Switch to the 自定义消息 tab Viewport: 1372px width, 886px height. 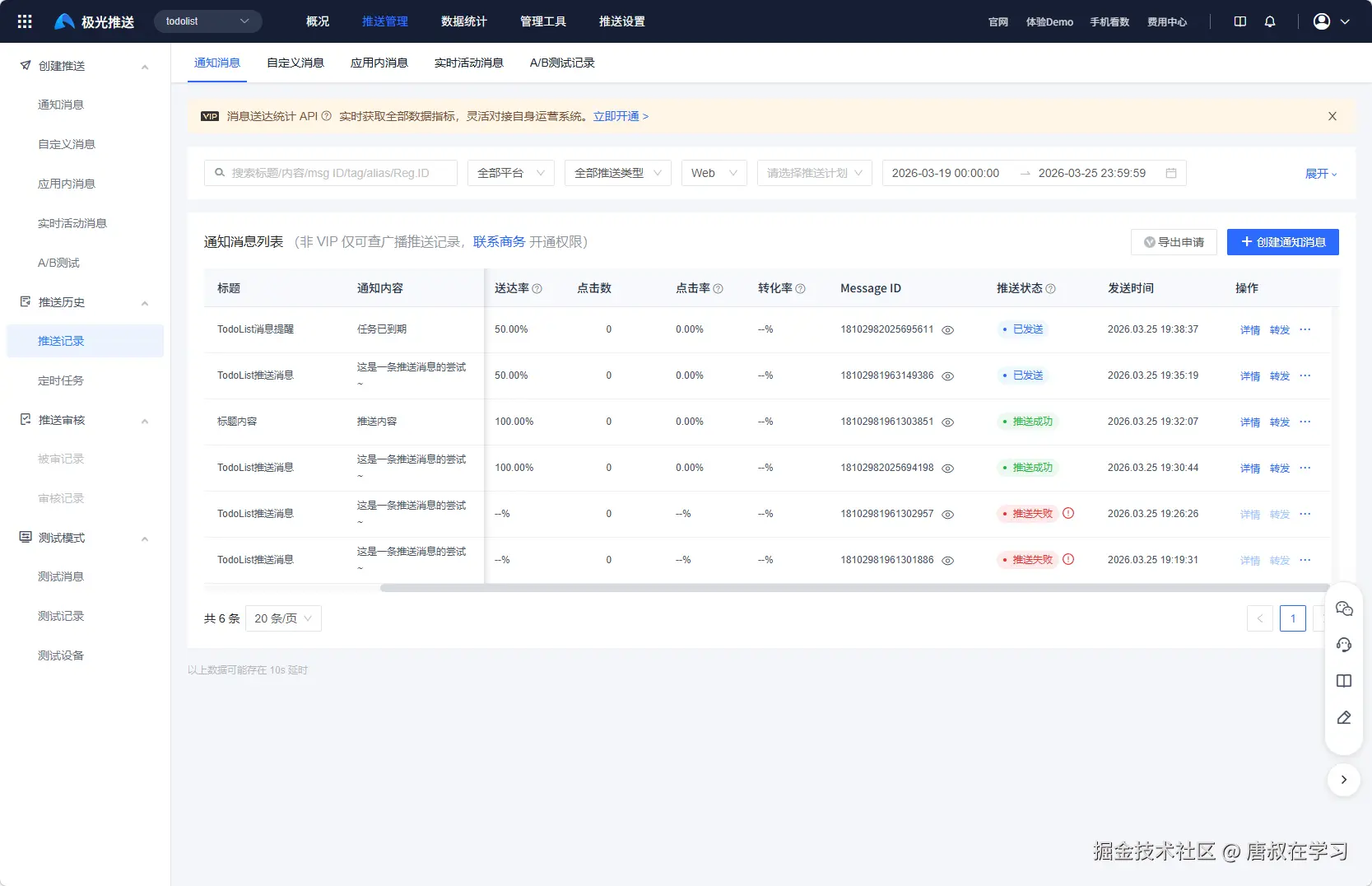(295, 63)
